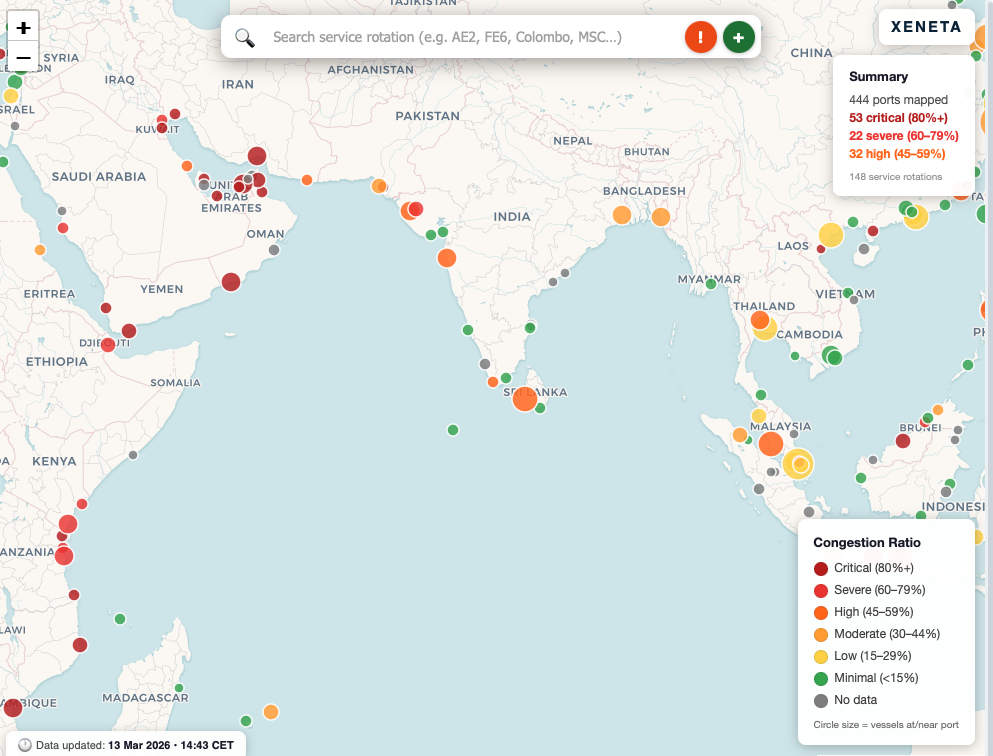This screenshot has width=993, height=756.
Task: Select the magnifier search icon
Action: pyautogui.click(x=245, y=36)
